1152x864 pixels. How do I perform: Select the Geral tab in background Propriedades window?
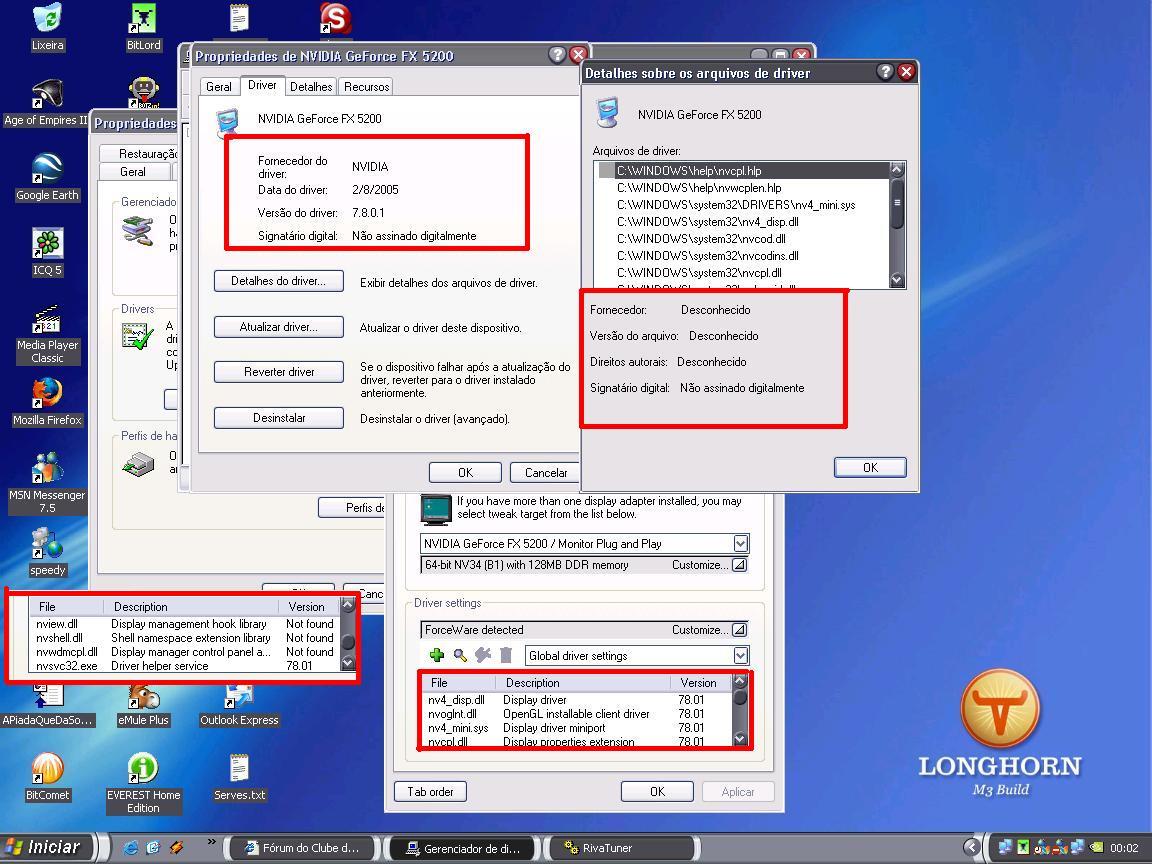pyautogui.click(x=133, y=172)
